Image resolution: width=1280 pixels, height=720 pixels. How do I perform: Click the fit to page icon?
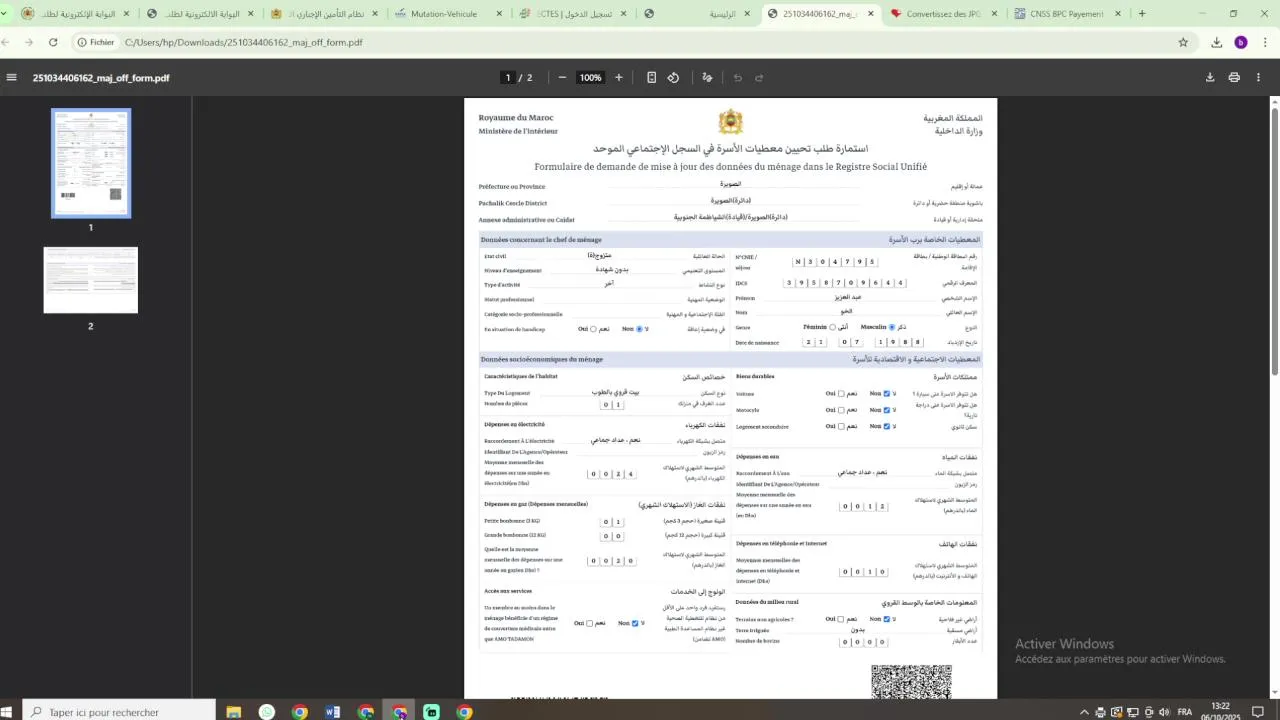tap(651, 78)
